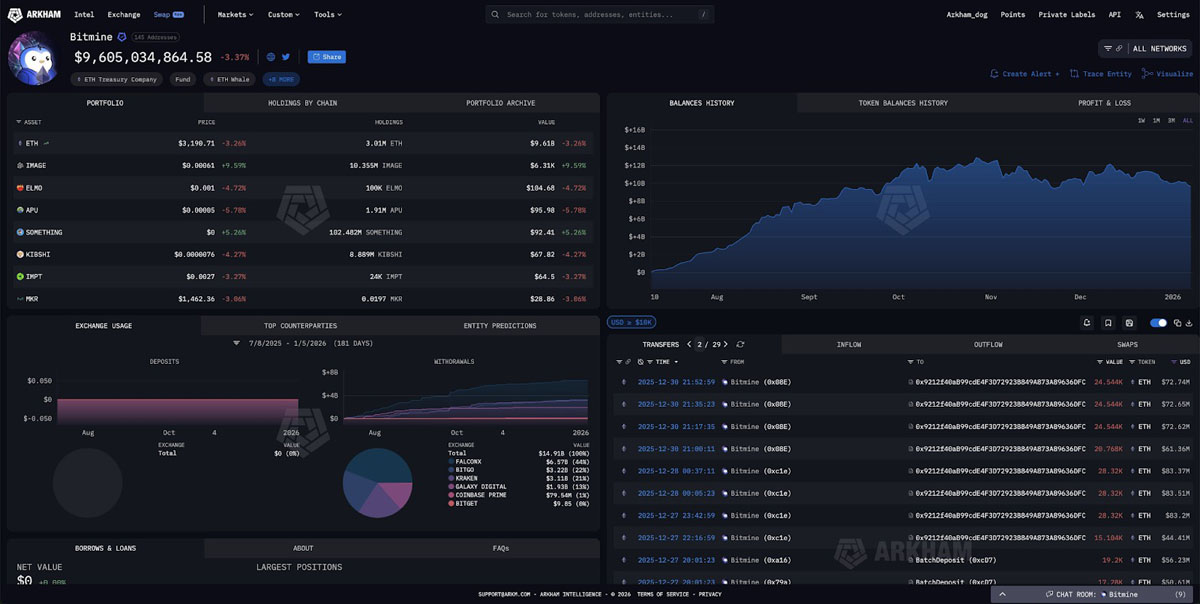Image resolution: width=1200 pixels, height=604 pixels.
Task: Click the Twitter icon next to the Share button
Action: tap(286, 57)
